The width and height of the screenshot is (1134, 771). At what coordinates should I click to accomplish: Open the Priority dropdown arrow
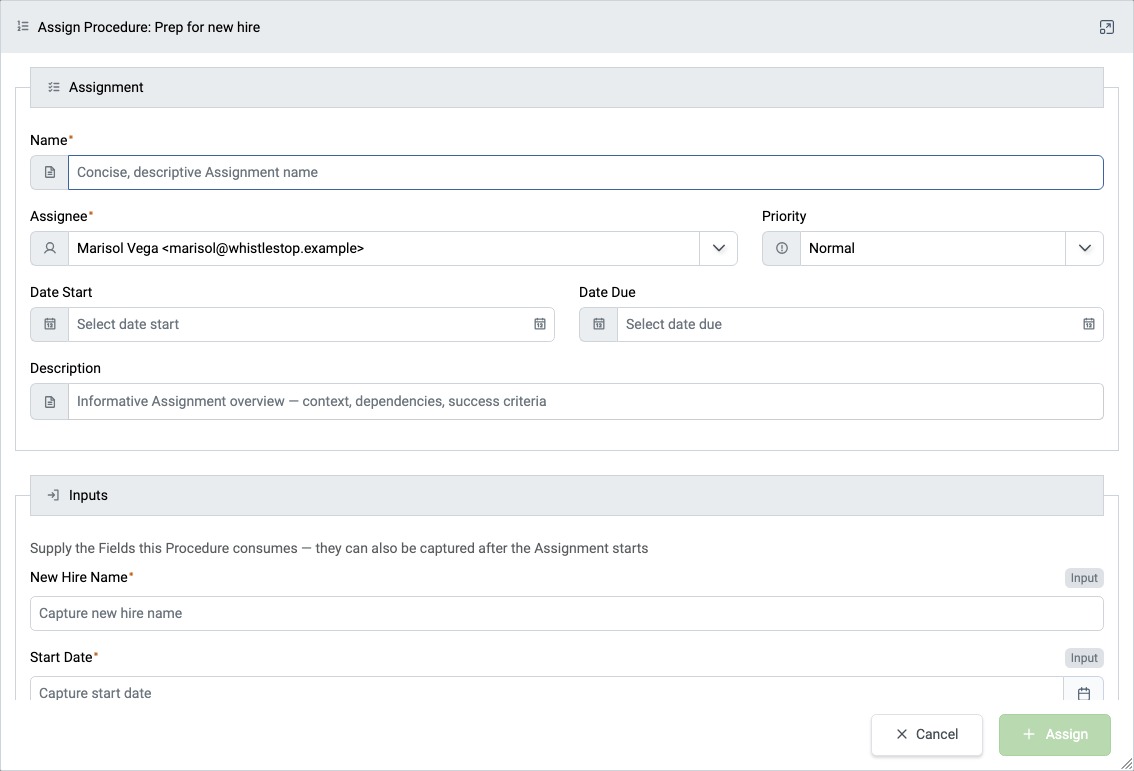1084,248
